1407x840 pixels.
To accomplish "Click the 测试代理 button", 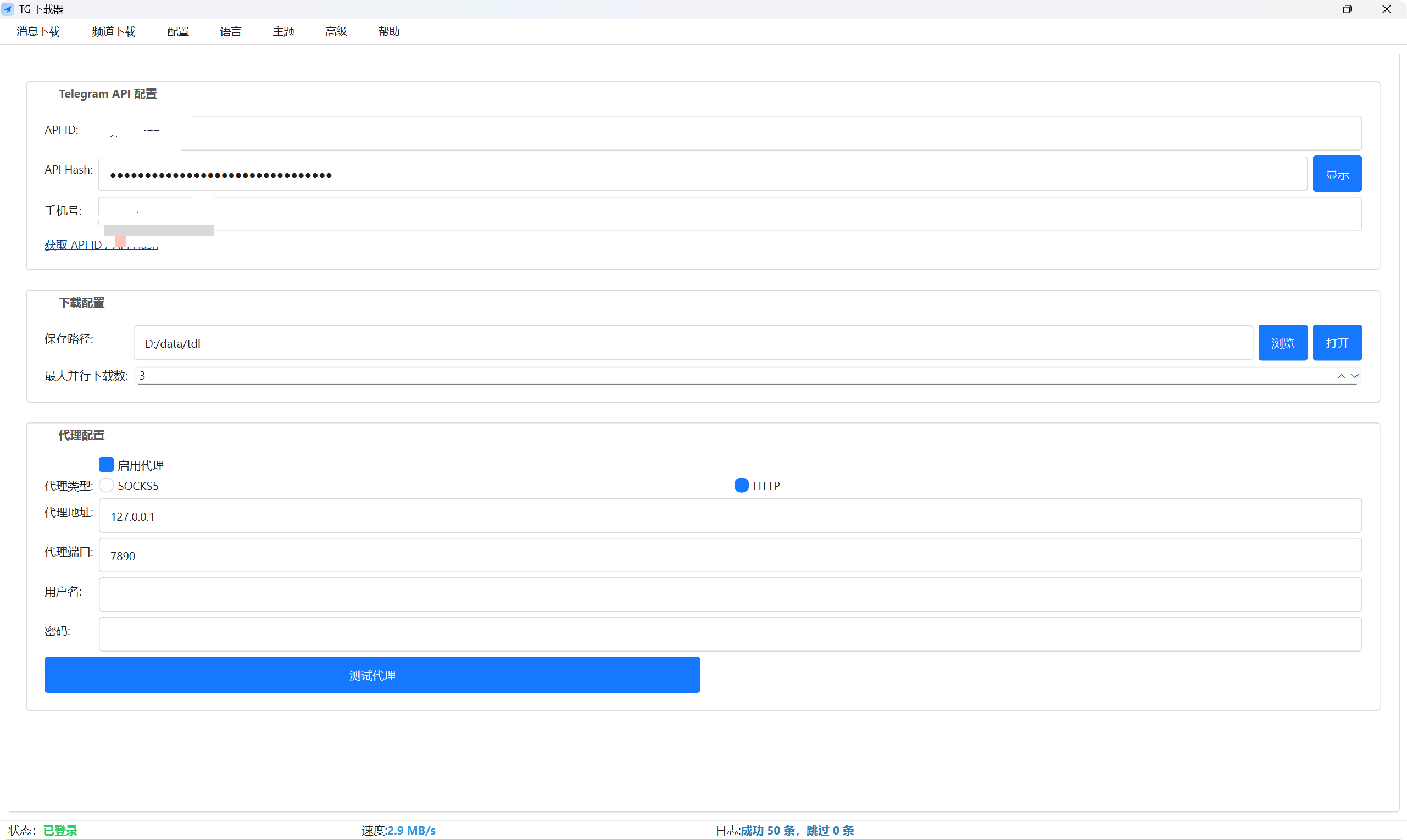I will (372, 675).
